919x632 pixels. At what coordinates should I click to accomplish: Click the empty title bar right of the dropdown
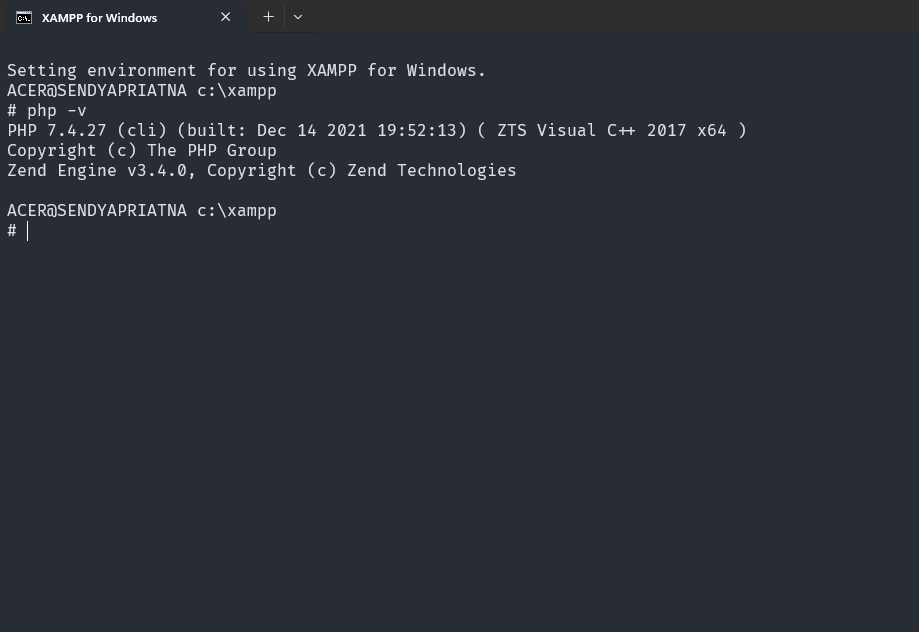(600, 17)
